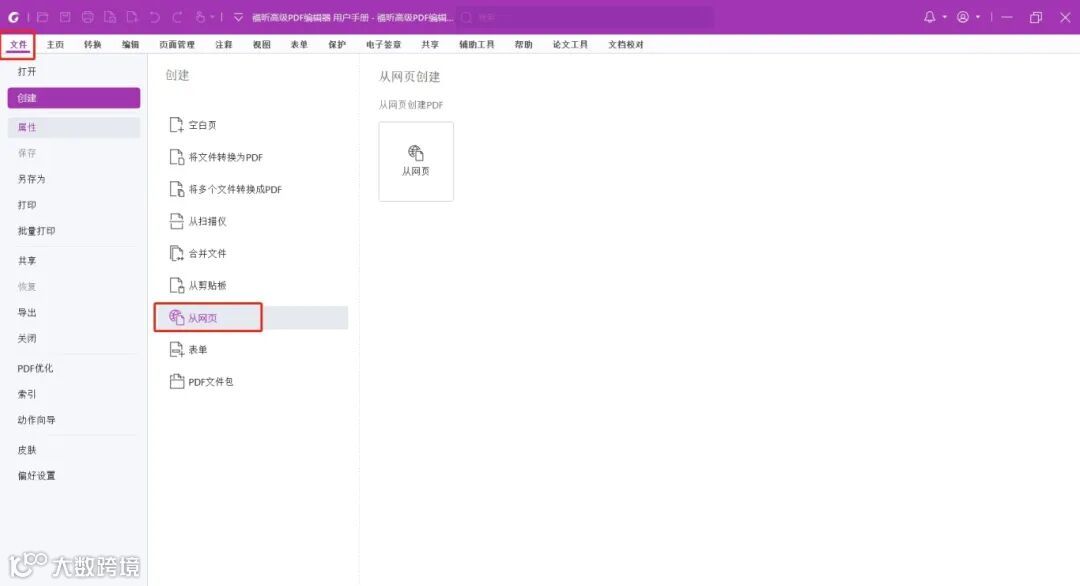Screen dimensions: 1080x586
Task: Open the customize quick access toolbar dropdown
Action: point(238,17)
